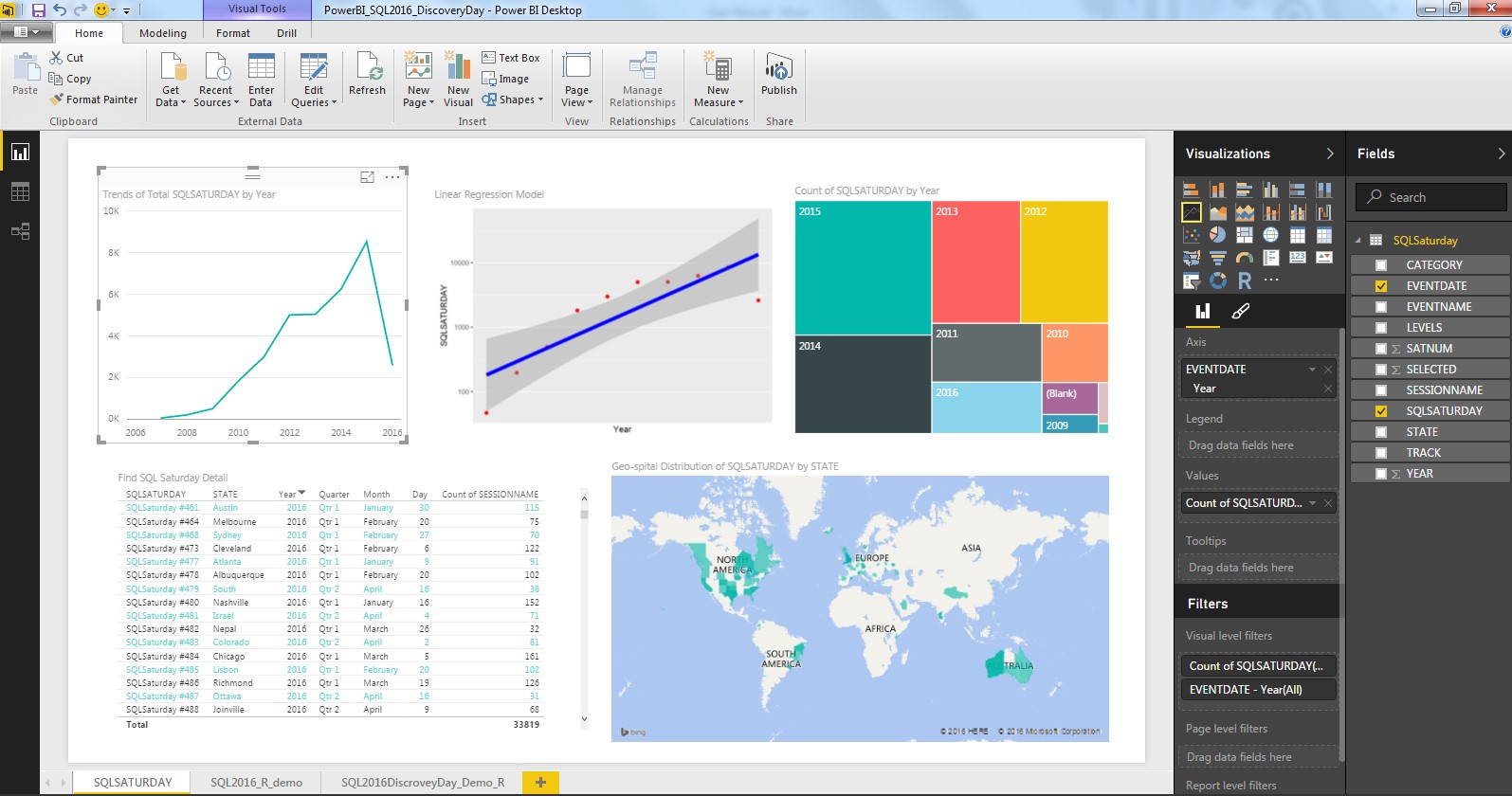Click Format Painter
Image resolution: width=1512 pixels, height=796 pixels.
94,99
